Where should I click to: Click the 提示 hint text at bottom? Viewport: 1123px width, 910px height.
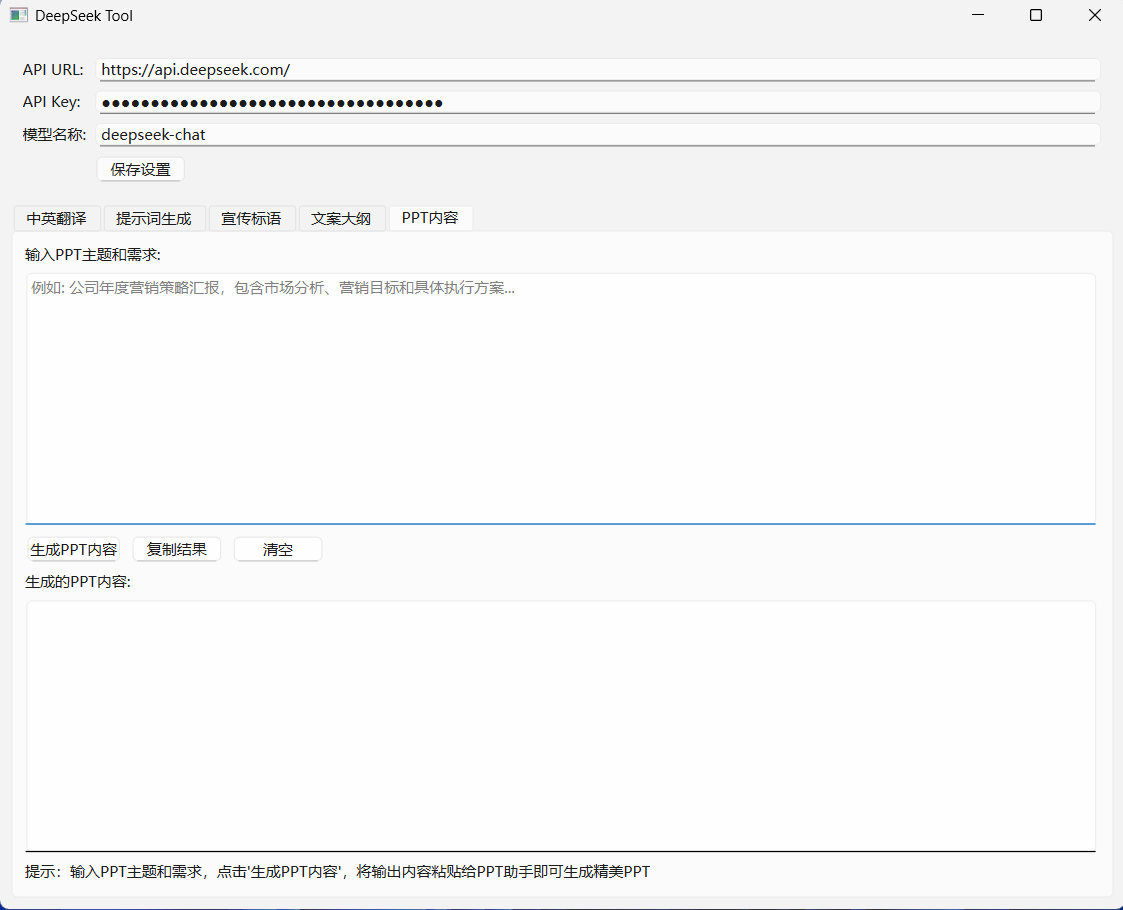tap(337, 872)
